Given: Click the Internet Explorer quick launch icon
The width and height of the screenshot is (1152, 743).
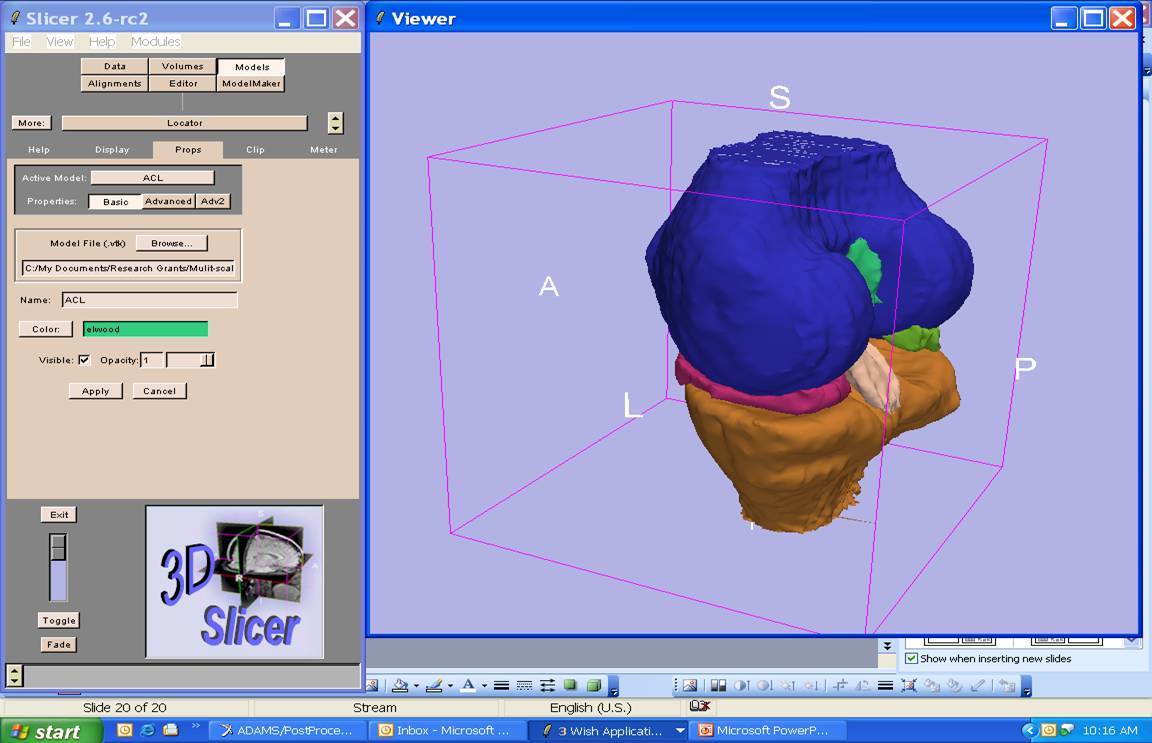Looking at the screenshot, I should click(x=147, y=731).
